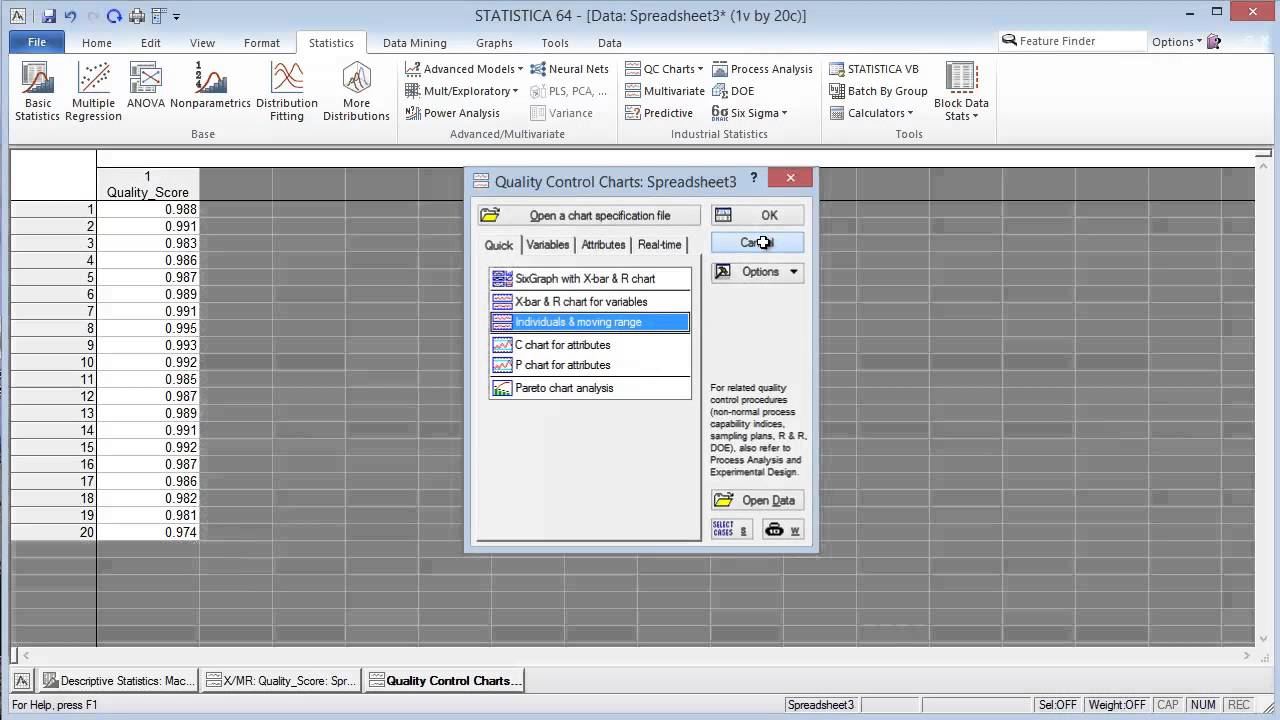
Task: Switch to Descriptive Statistics window button
Action: 118,681
